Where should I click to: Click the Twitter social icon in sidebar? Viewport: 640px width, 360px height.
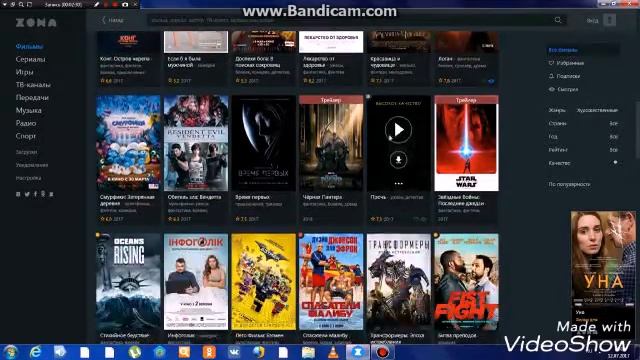[27, 194]
